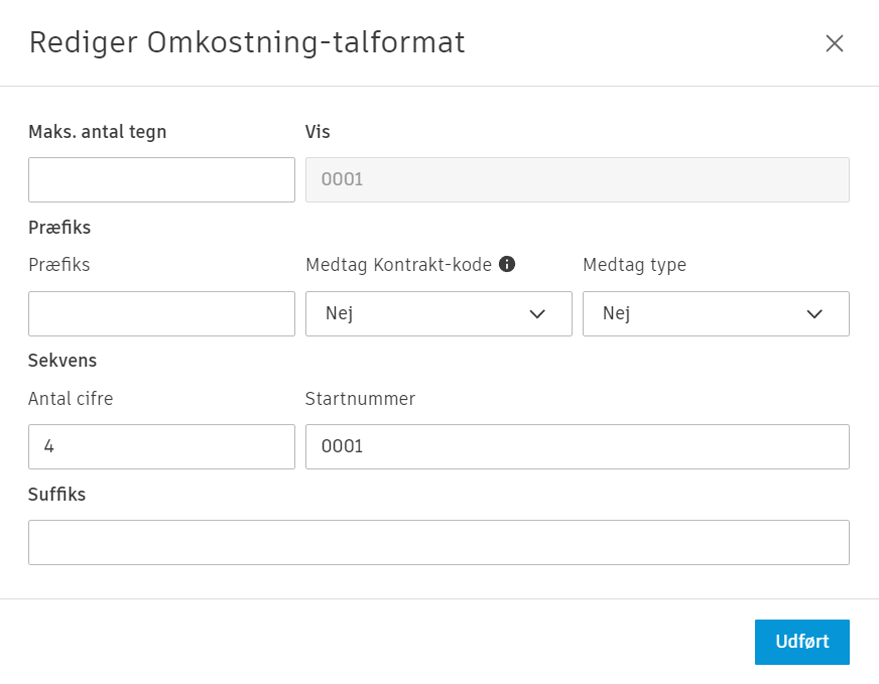Click the dialog title Rediger Omkostning-talformat
Viewport: 879px width, 684px height.
click(246, 43)
